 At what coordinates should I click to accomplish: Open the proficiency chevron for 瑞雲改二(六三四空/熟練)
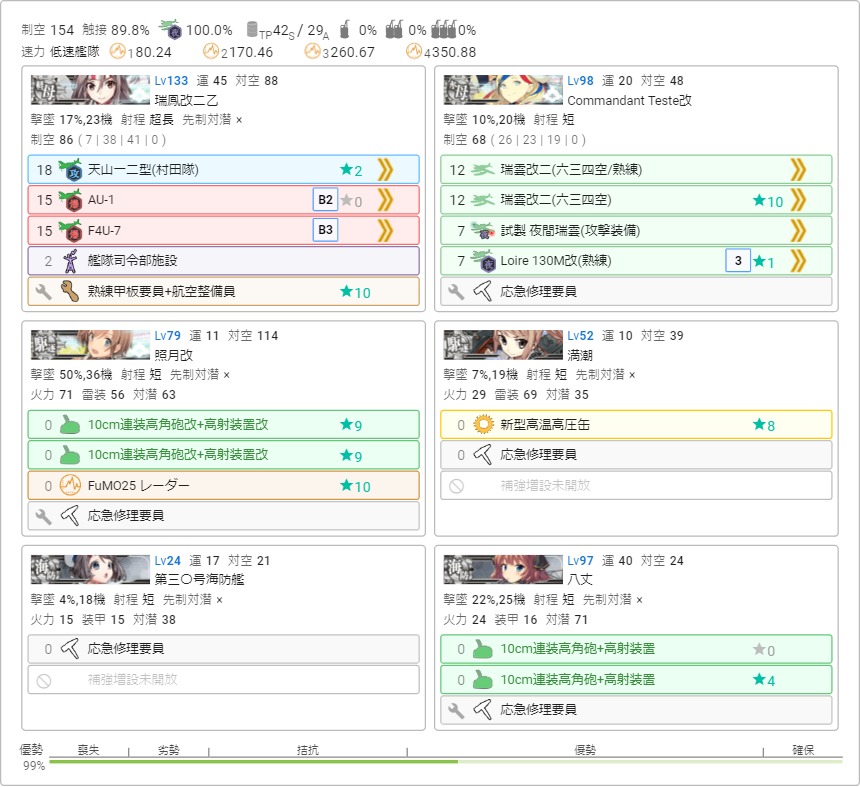(798, 170)
